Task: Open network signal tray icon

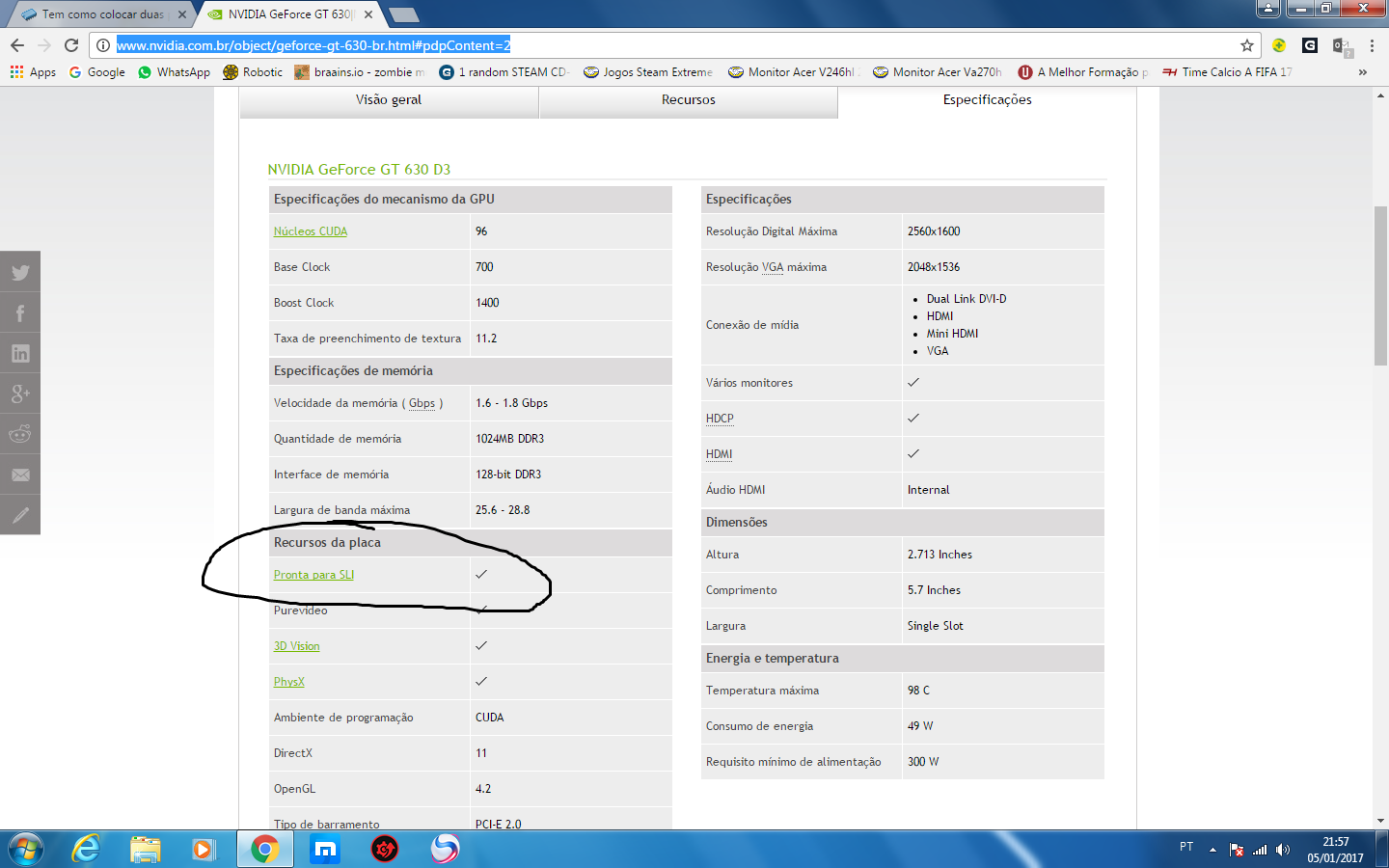Action: point(1260,850)
